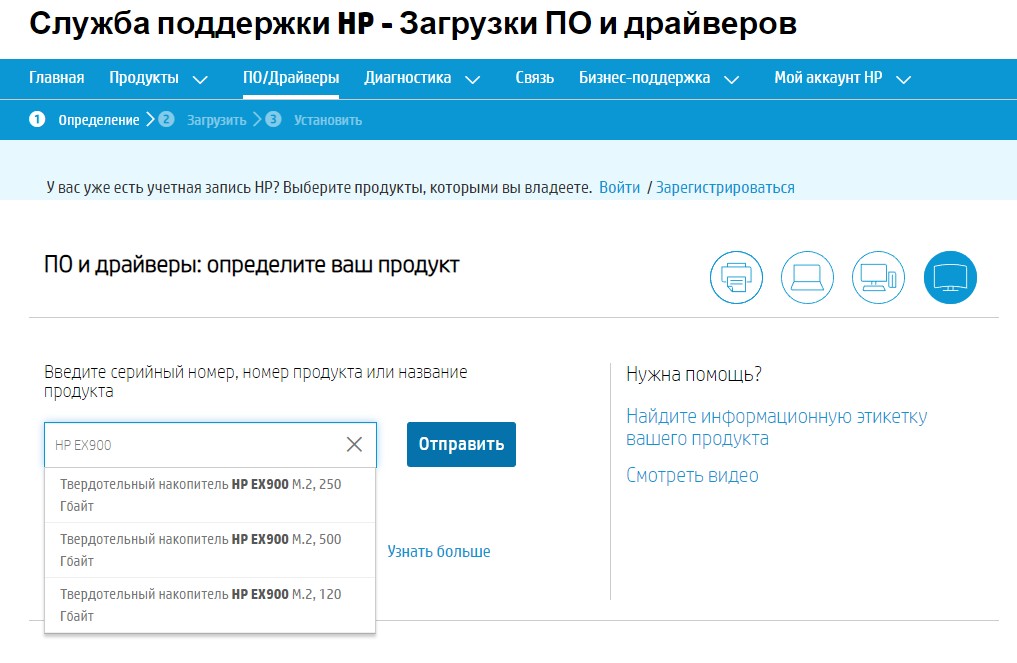Open the Диагностика menu
The height and width of the screenshot is (663, 1017).
point(408,78)
